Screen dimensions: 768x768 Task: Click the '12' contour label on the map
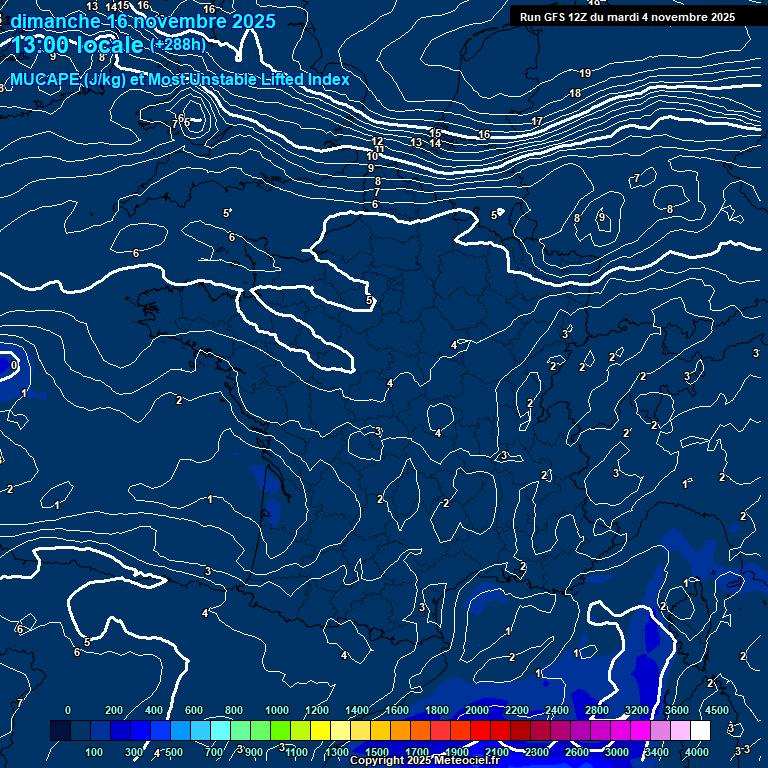coord(377,142)
